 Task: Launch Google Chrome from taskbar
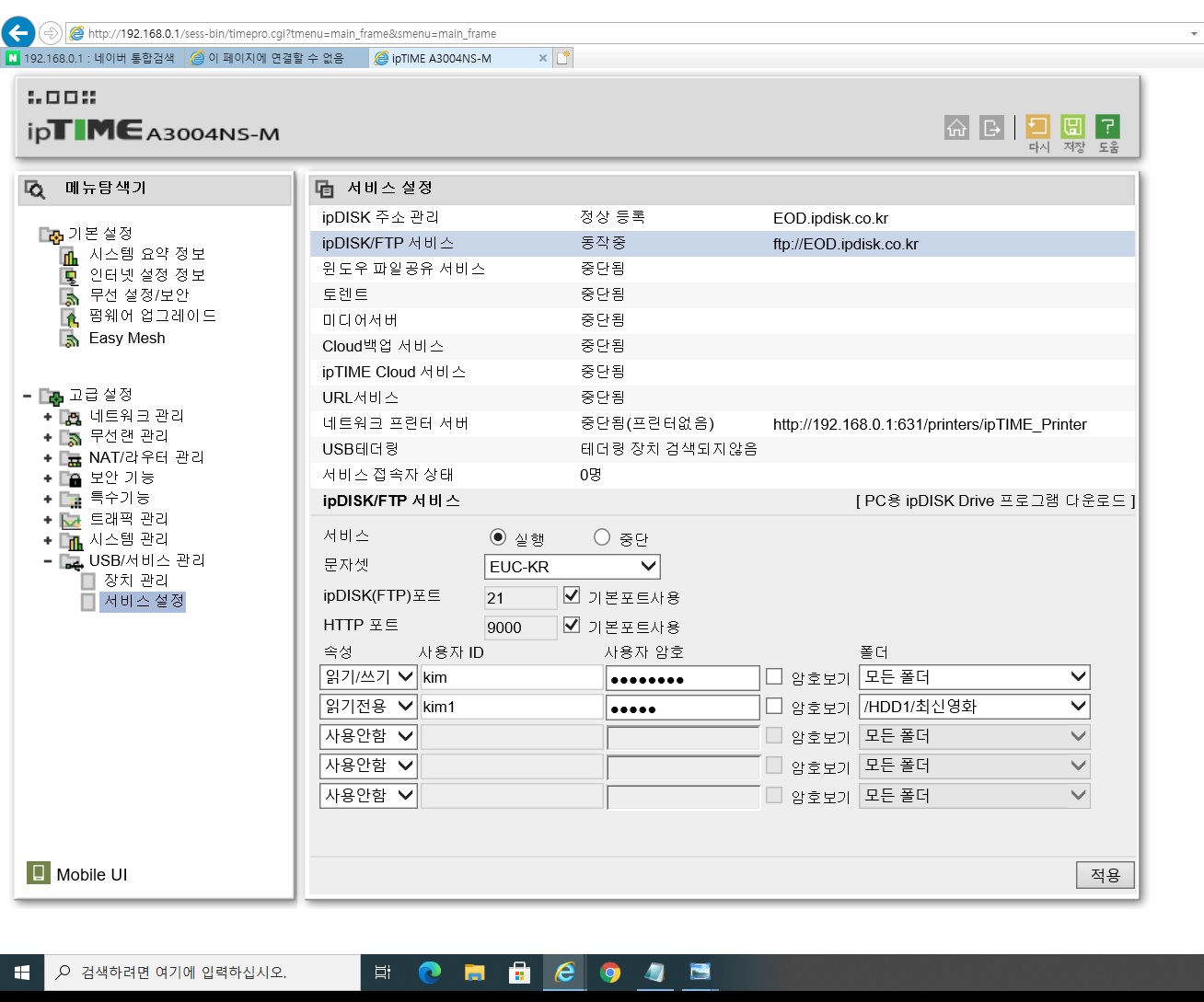coord(609,973)
